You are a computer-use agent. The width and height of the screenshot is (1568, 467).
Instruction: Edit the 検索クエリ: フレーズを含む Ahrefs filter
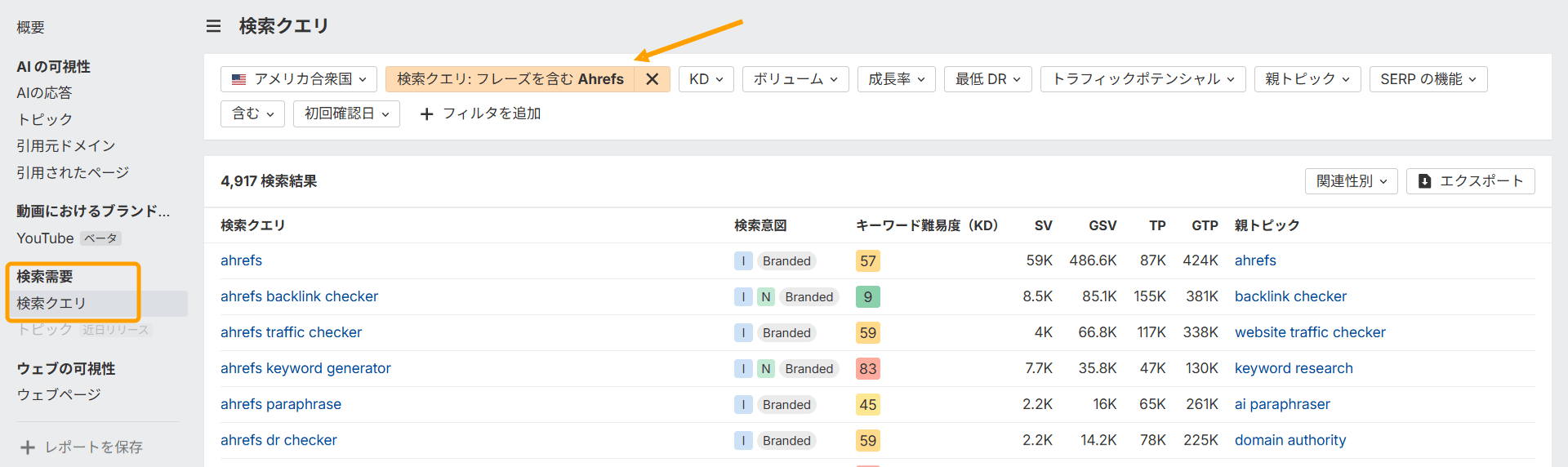[x=510, y=79]
